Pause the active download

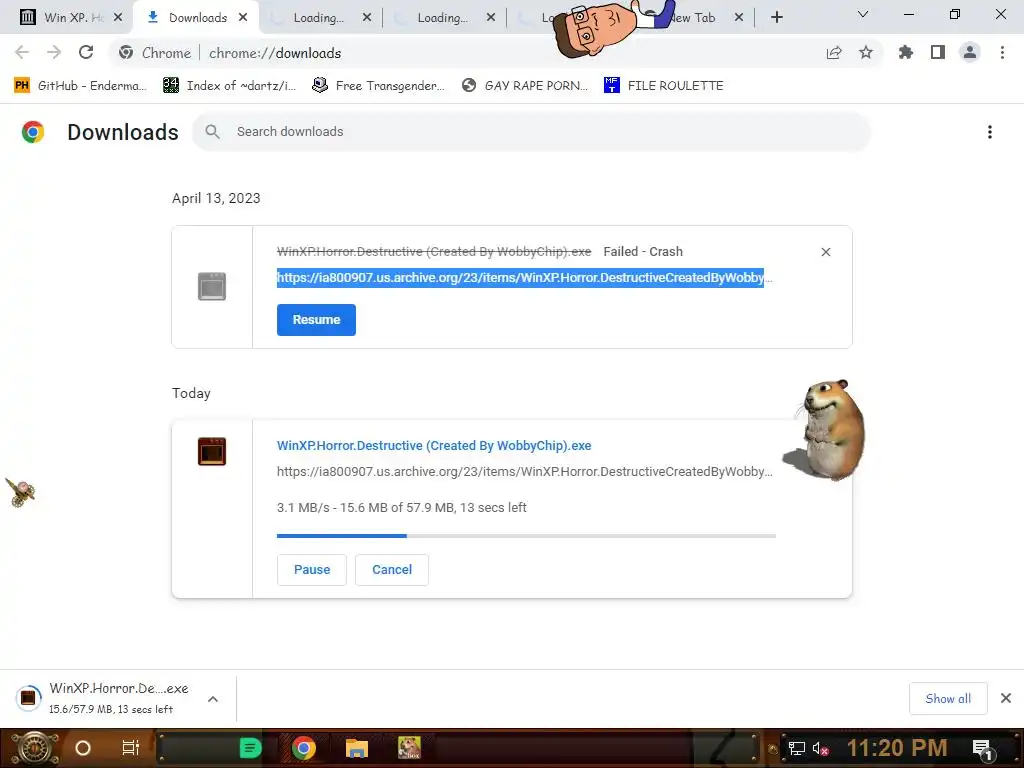312,570
